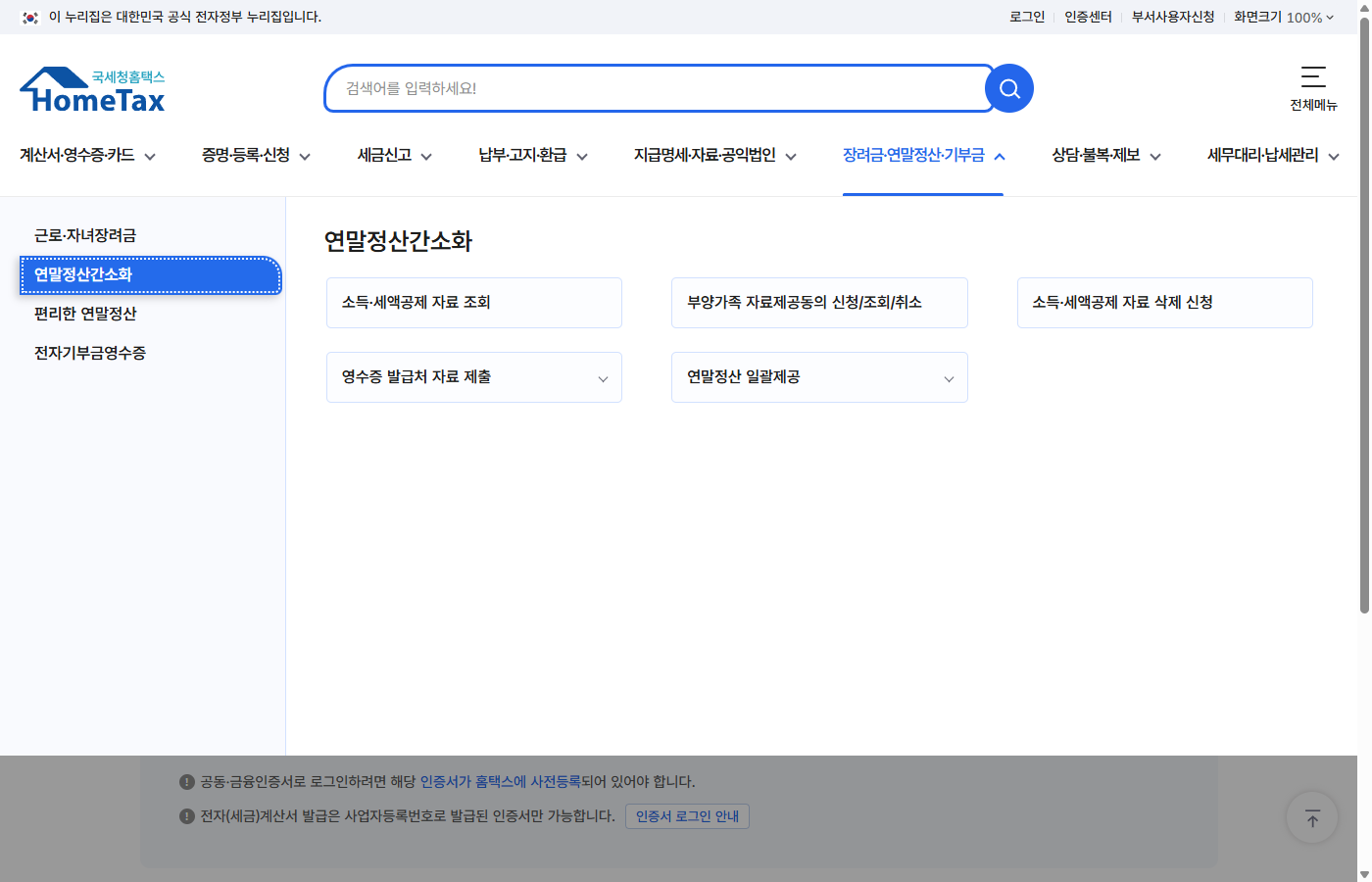This screenshot has height=882, width=1372.
Task: Open 부양가족 자료제공동의 신청/조회/취소
Action: tap(819, 303)
